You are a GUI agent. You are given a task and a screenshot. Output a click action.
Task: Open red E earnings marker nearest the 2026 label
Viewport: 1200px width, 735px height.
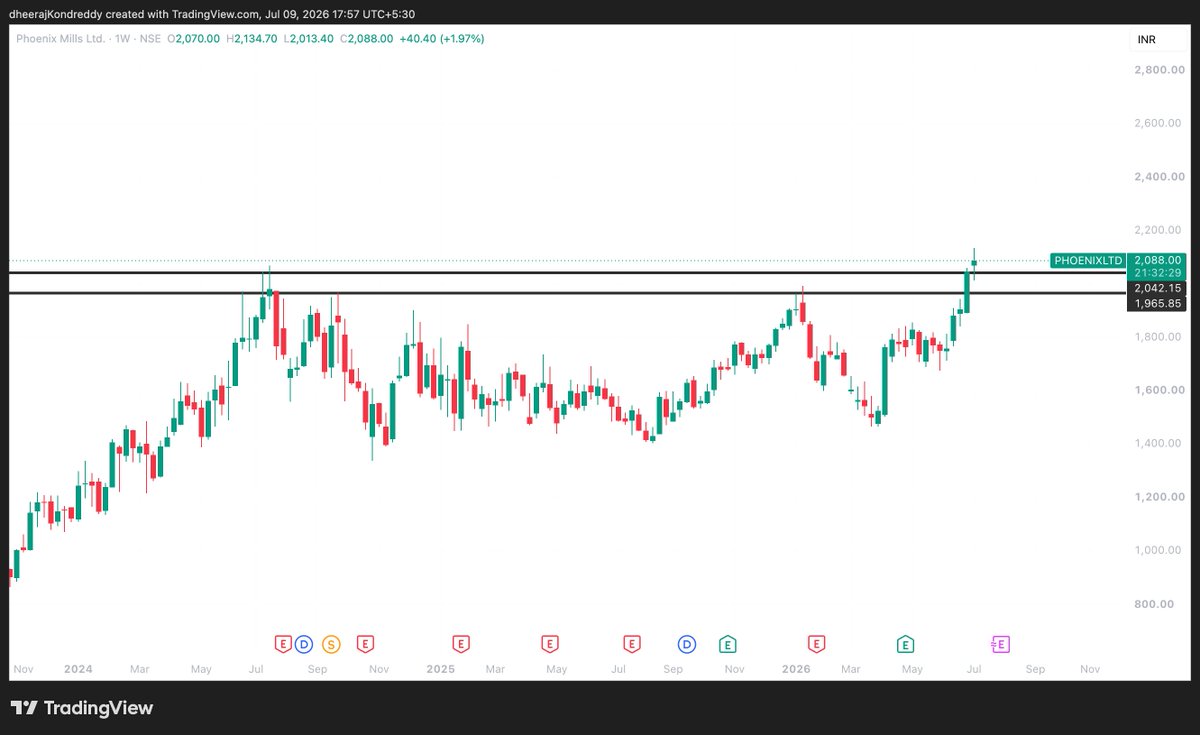817,644
